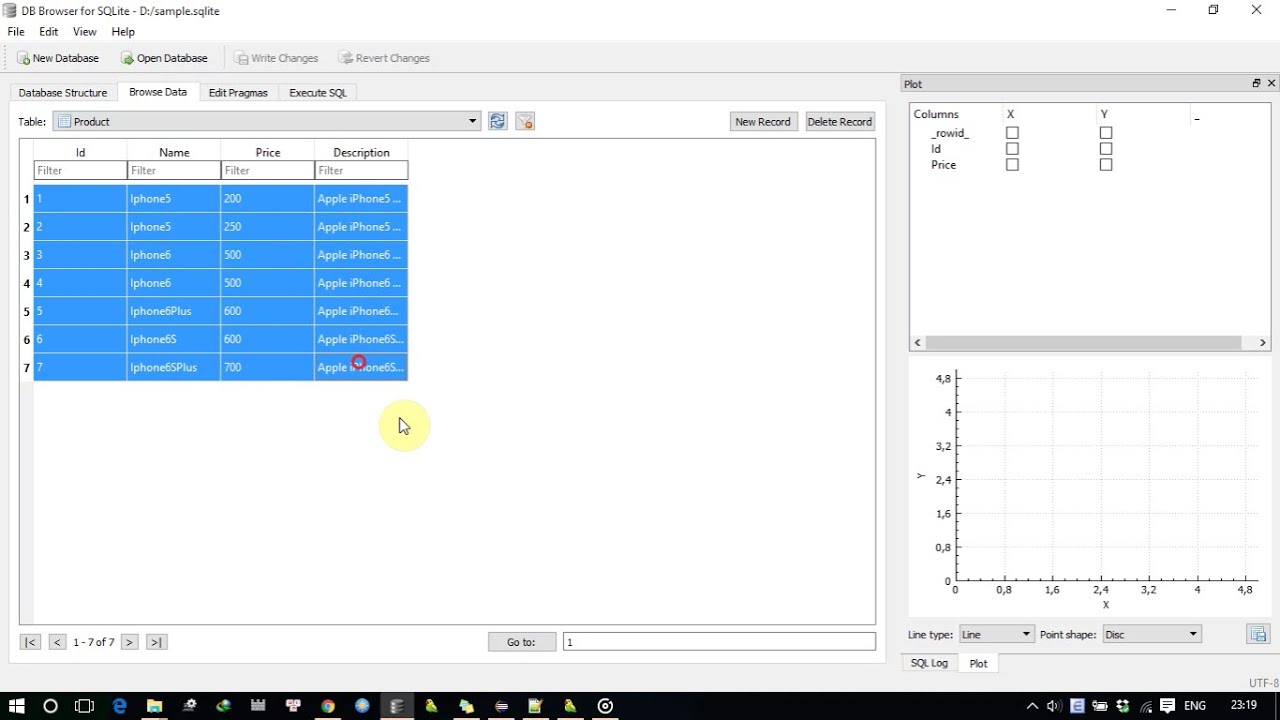Click the Notepad++ taskbar icon
Viewport: 1280px width, 720px height.
535,706
